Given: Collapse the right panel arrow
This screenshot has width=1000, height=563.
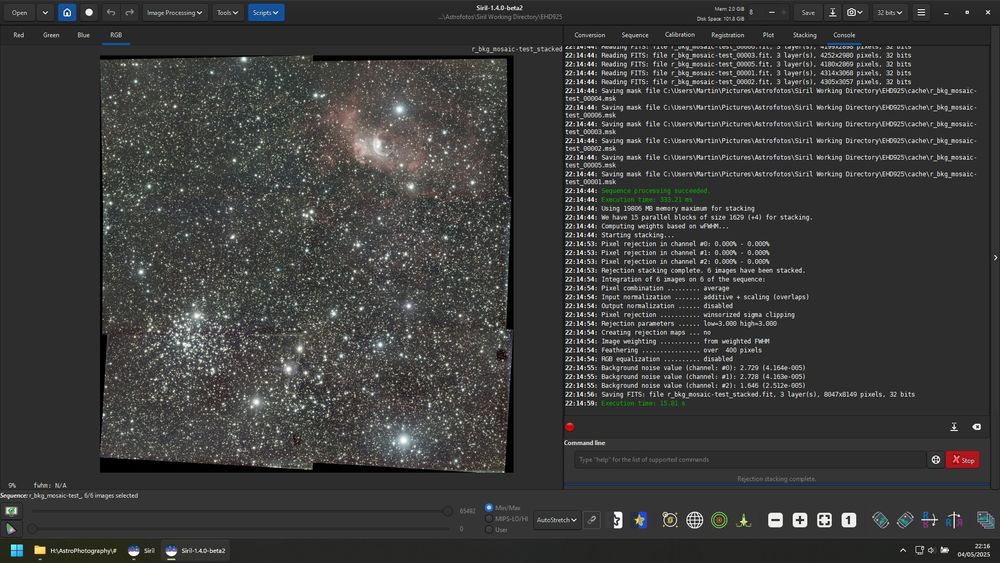Looking at the screenshot, I should pos(995,258).
